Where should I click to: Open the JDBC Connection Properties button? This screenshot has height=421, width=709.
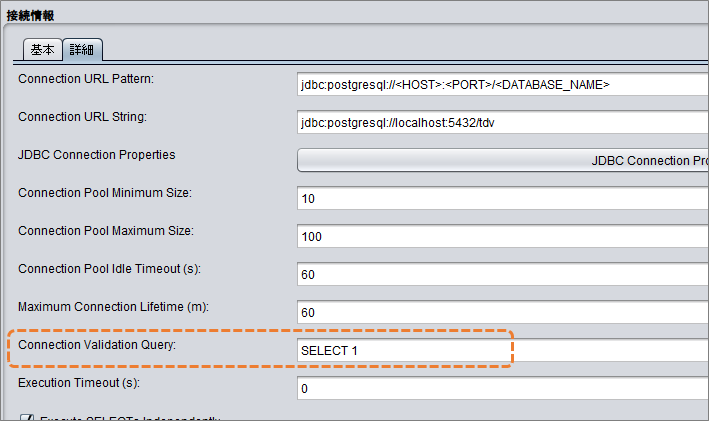[x=503, y=161]
